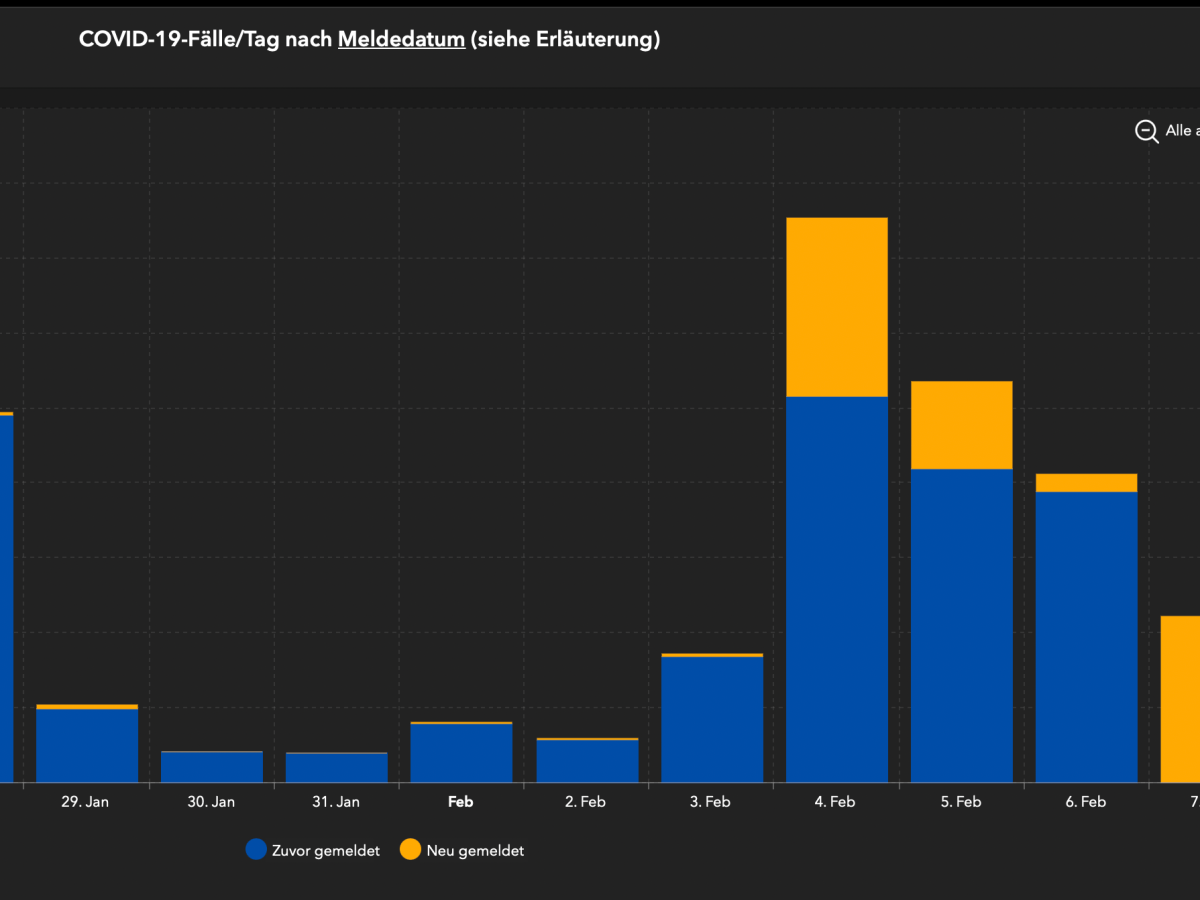This screenshot has width=1200, height=900.
Task: Click the orange 7. Feb bar at right edge
Action: click(1181, 699)
